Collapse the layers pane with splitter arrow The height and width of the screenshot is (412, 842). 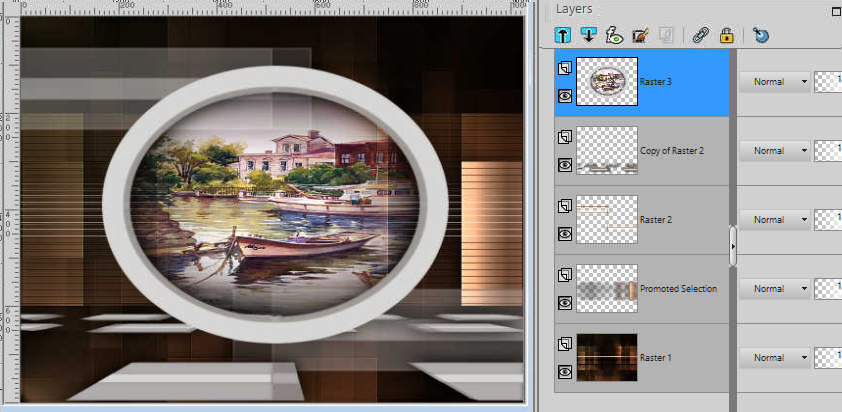coord(733,244)
